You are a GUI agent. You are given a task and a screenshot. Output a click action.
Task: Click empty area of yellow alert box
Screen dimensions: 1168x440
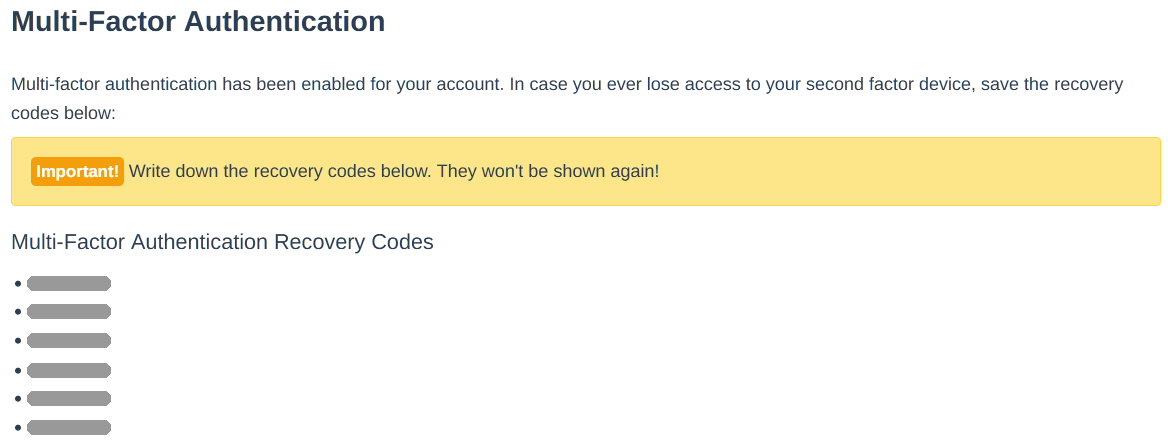coord(900,171)
